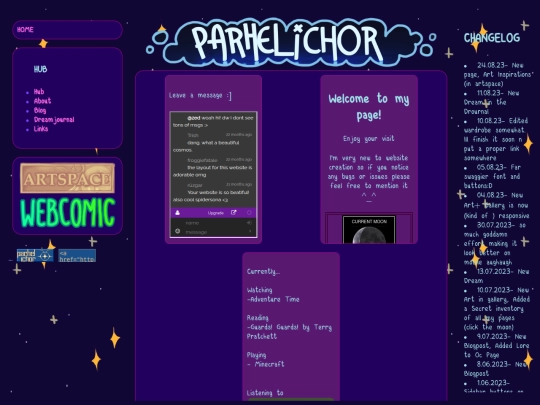Viewport: 540px width, 405px height.
Task: Click the 11.08.23 changelog entry
Action: (491, 102)
